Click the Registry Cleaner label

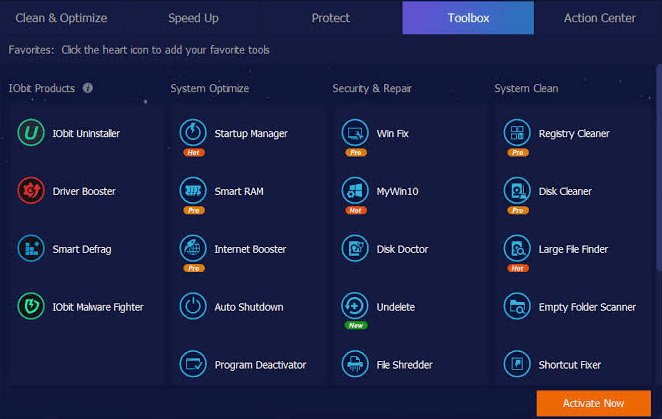pyautogui.click(x=574, y=133)
